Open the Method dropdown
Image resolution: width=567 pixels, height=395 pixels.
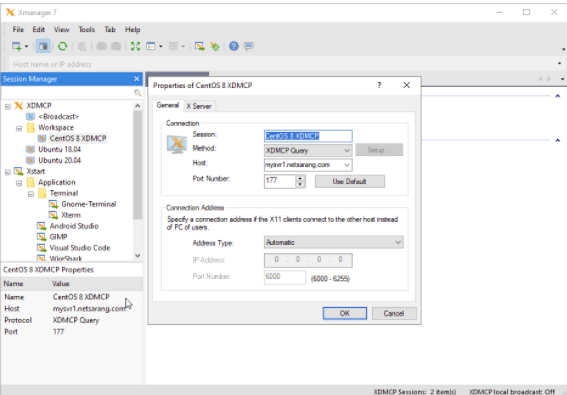pyautogui.click(x=308, y=150)
